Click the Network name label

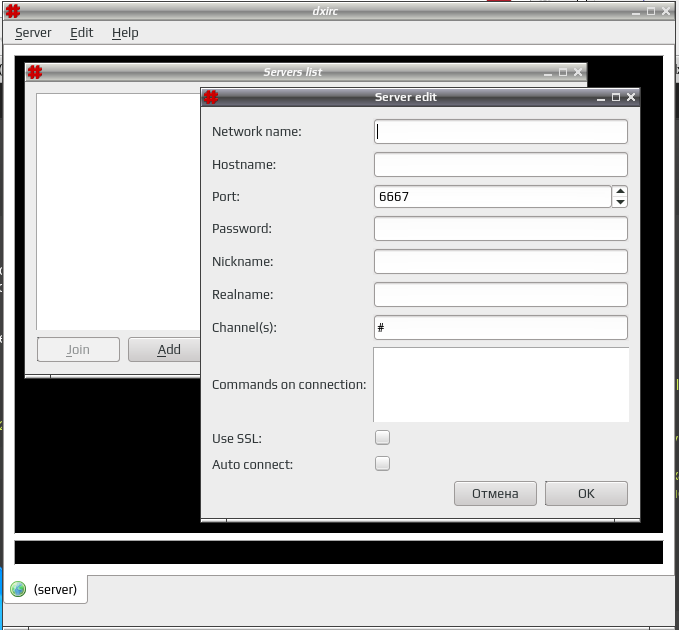[256, 132]
